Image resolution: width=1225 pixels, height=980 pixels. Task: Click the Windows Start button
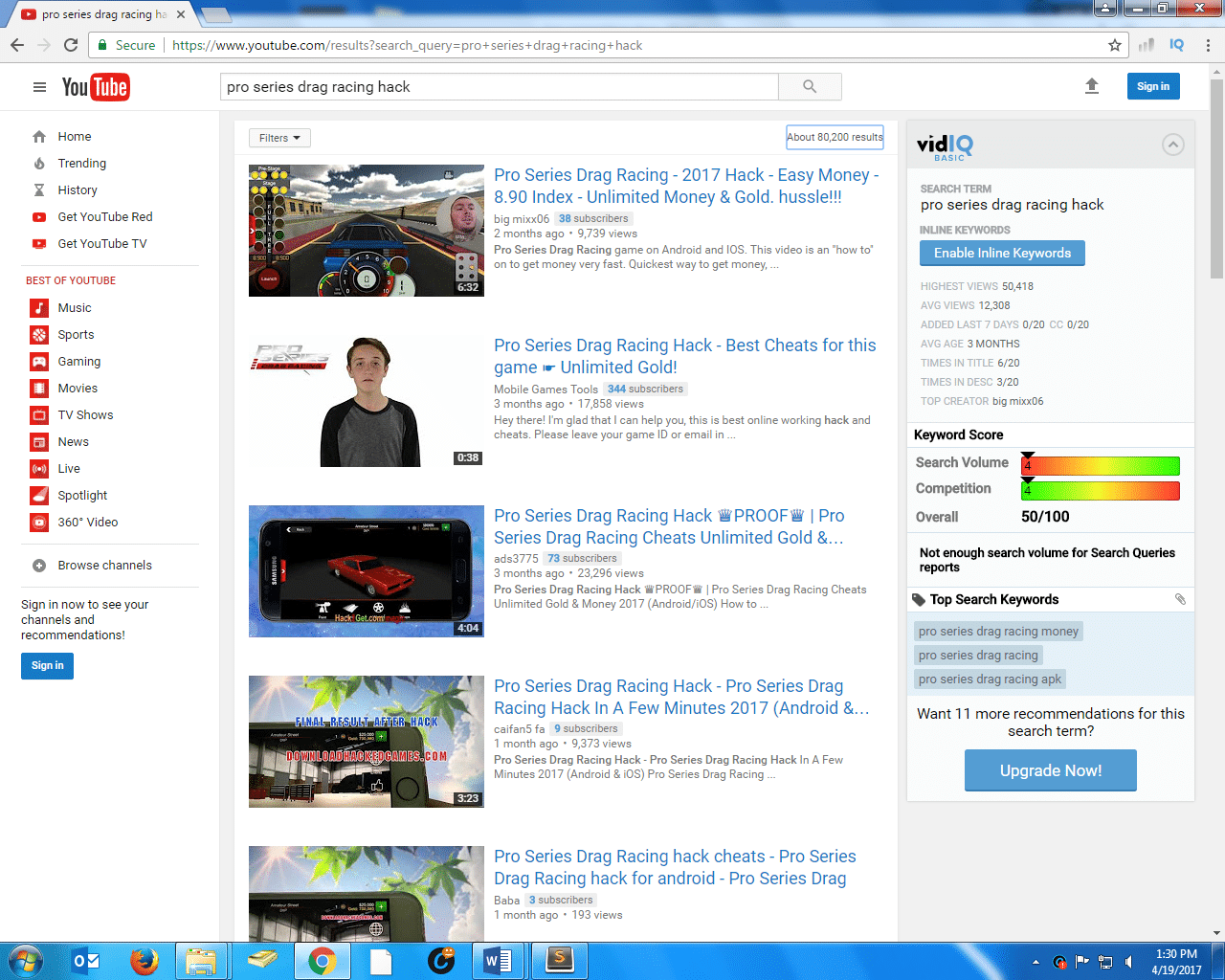click(26, 960)
